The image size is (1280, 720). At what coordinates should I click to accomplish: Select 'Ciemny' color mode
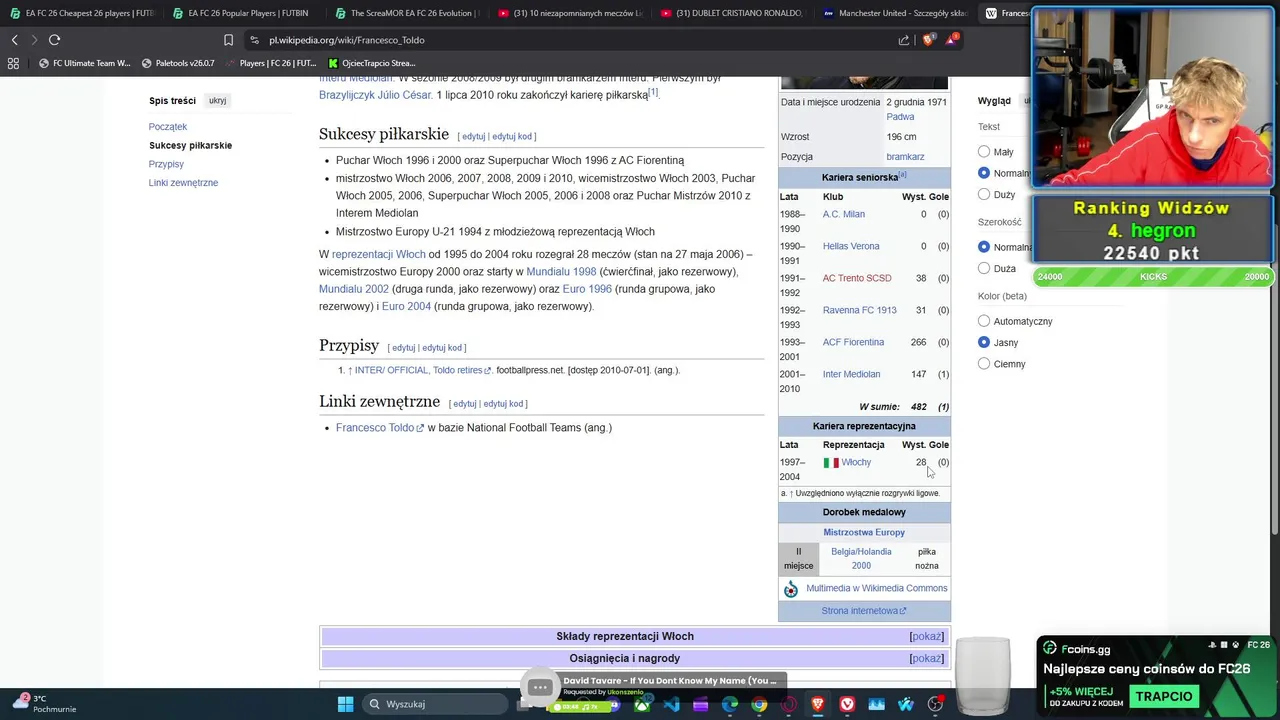point(984,364)
